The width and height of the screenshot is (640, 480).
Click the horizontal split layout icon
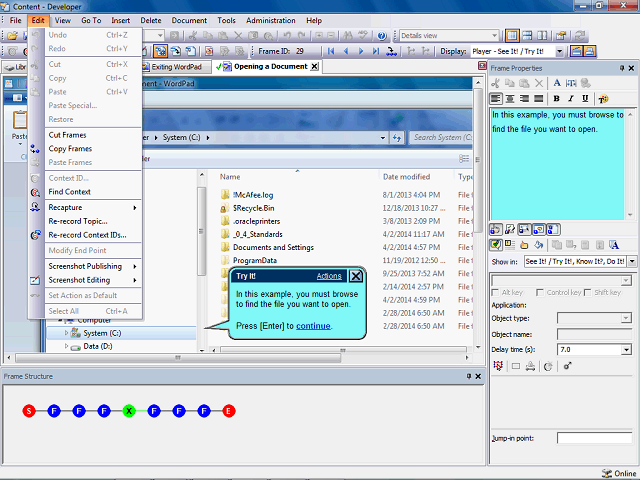[x=527, y=36]
